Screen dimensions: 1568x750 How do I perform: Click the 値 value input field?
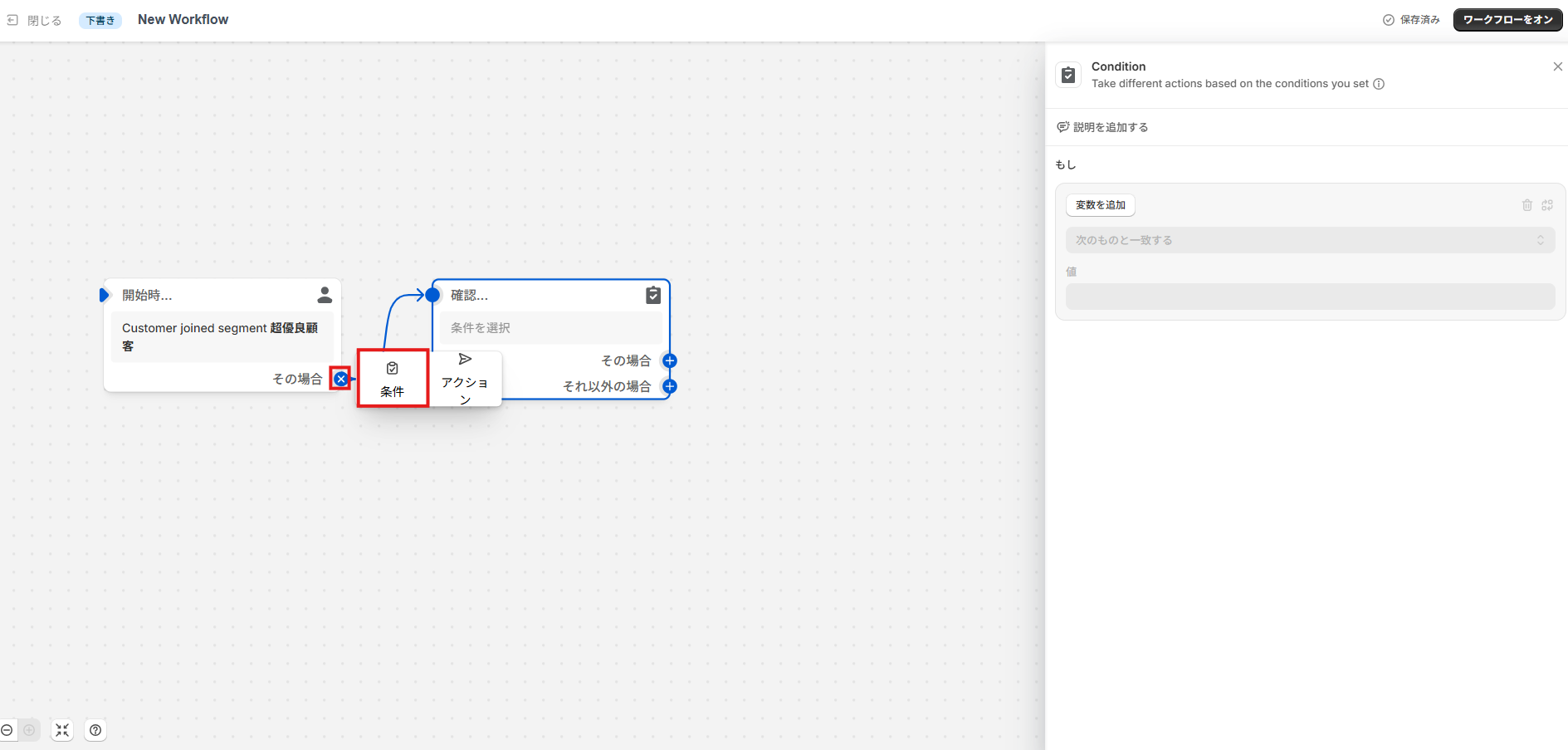pyautogui.click(x=1310, y=297)
